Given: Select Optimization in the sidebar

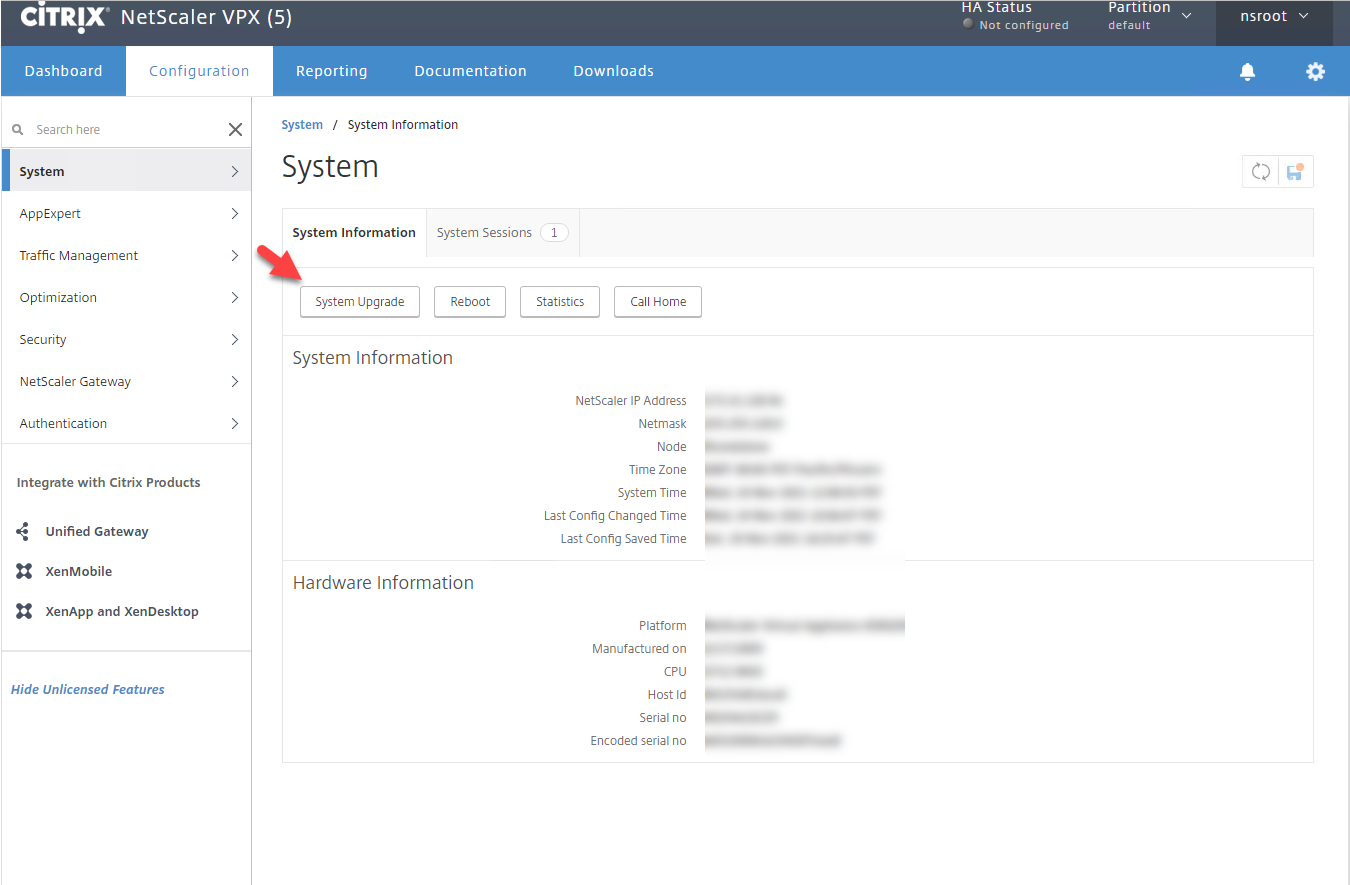Looking at the screenshot, I should tap(127, 297).
